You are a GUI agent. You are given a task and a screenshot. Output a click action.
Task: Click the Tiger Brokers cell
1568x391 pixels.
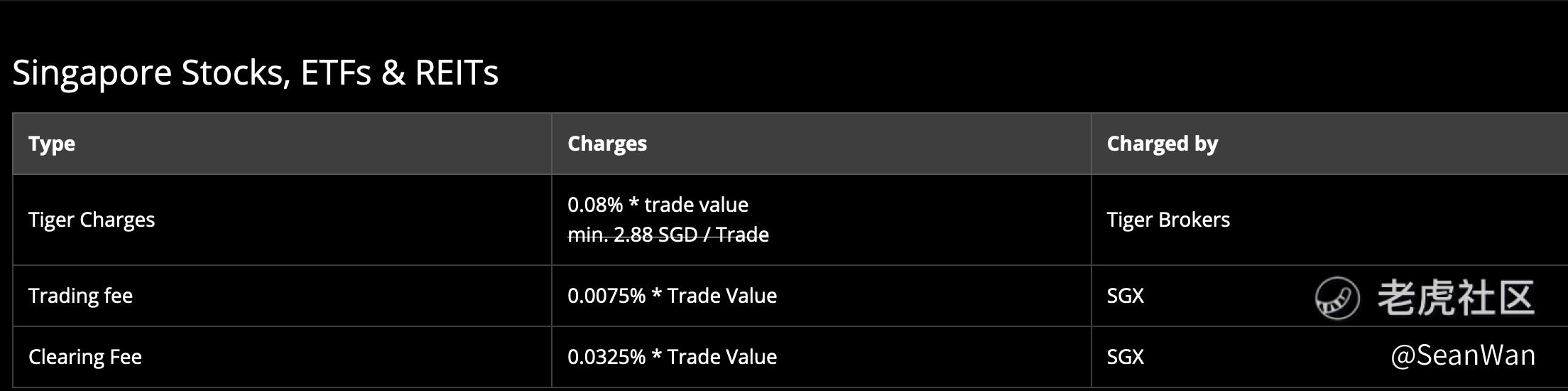pos(1168,220)
